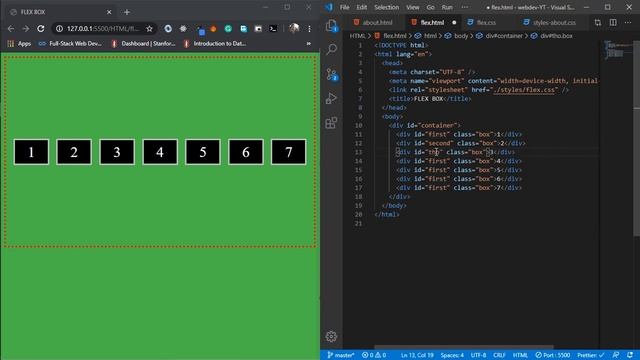Viewport: 640px width, 360px height.
Task: Click Ln 13, Col 19 position indicator
Action: (417, 355)
